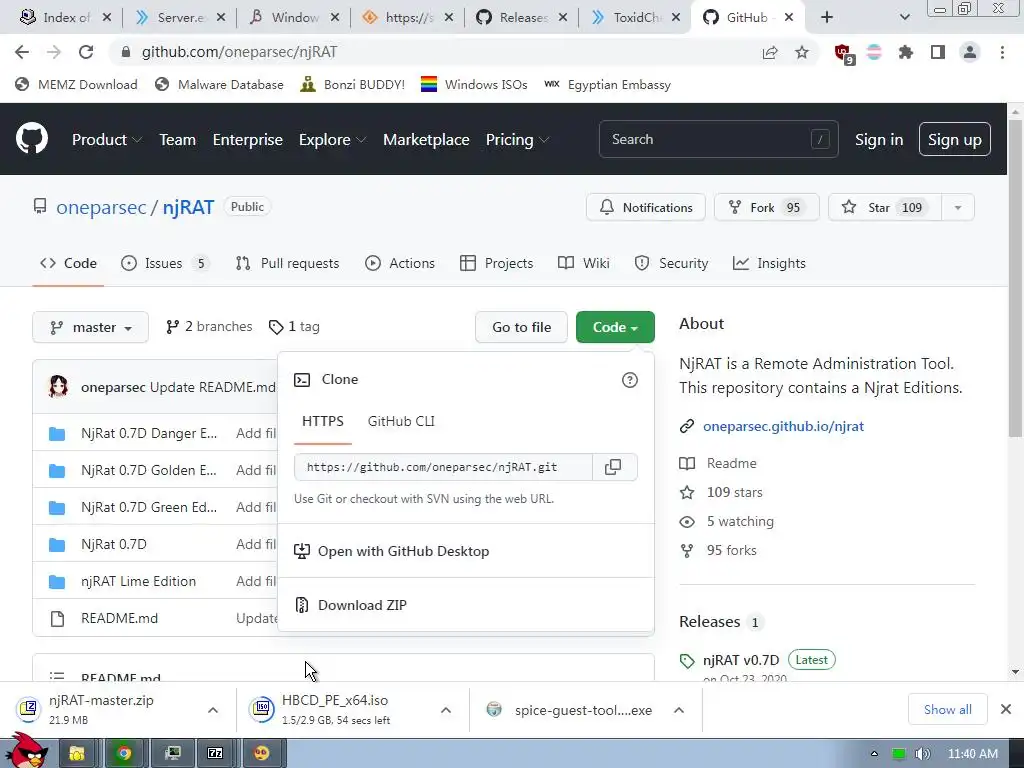Open options for HBCD_PE_x64.iso download
1024x768 pixels.
click(x=446, y=710)
